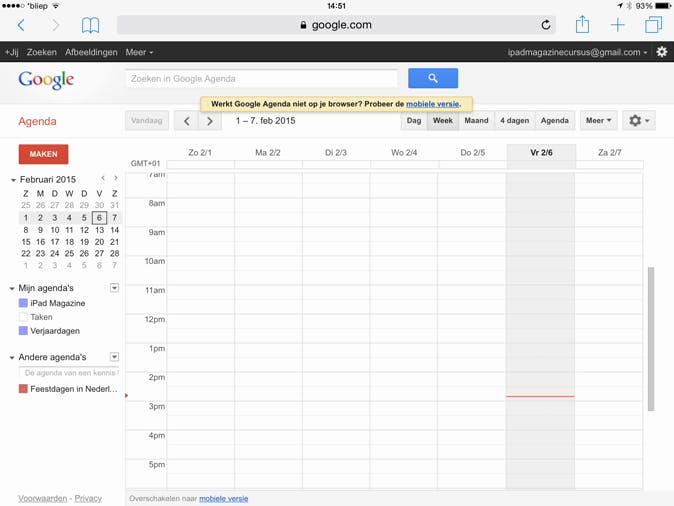This screenshot has width=674, height=506.
Task: Click the Agenda title text
Action: click(x=37, y=121)
